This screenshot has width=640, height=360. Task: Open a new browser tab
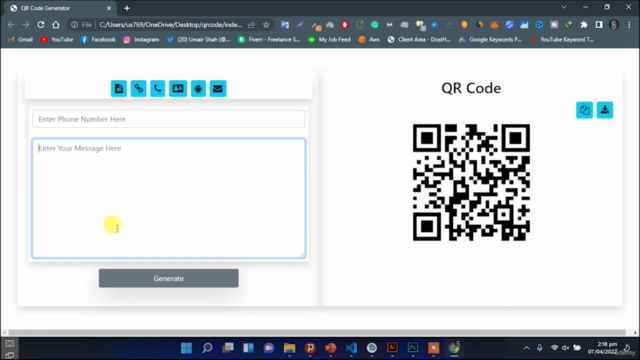tap(127, 8)
